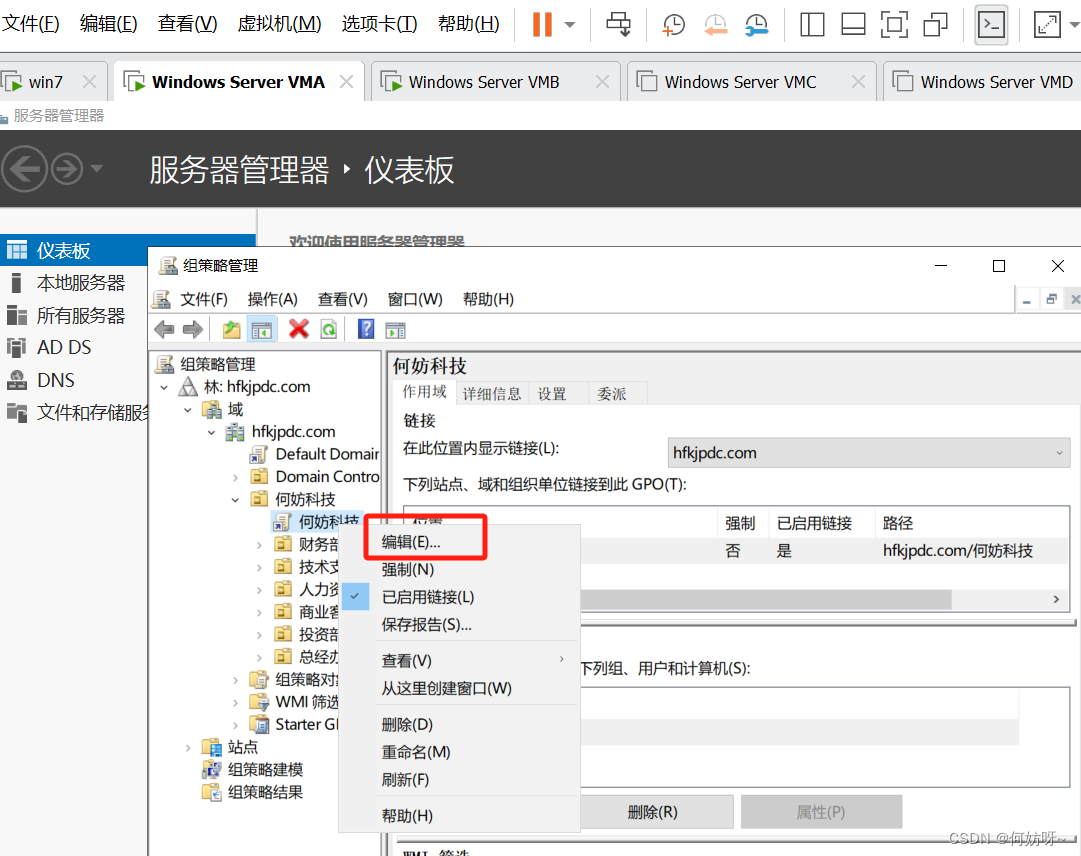
Task: Click the green Refresh toolbar icon
Action: [328, 330]
